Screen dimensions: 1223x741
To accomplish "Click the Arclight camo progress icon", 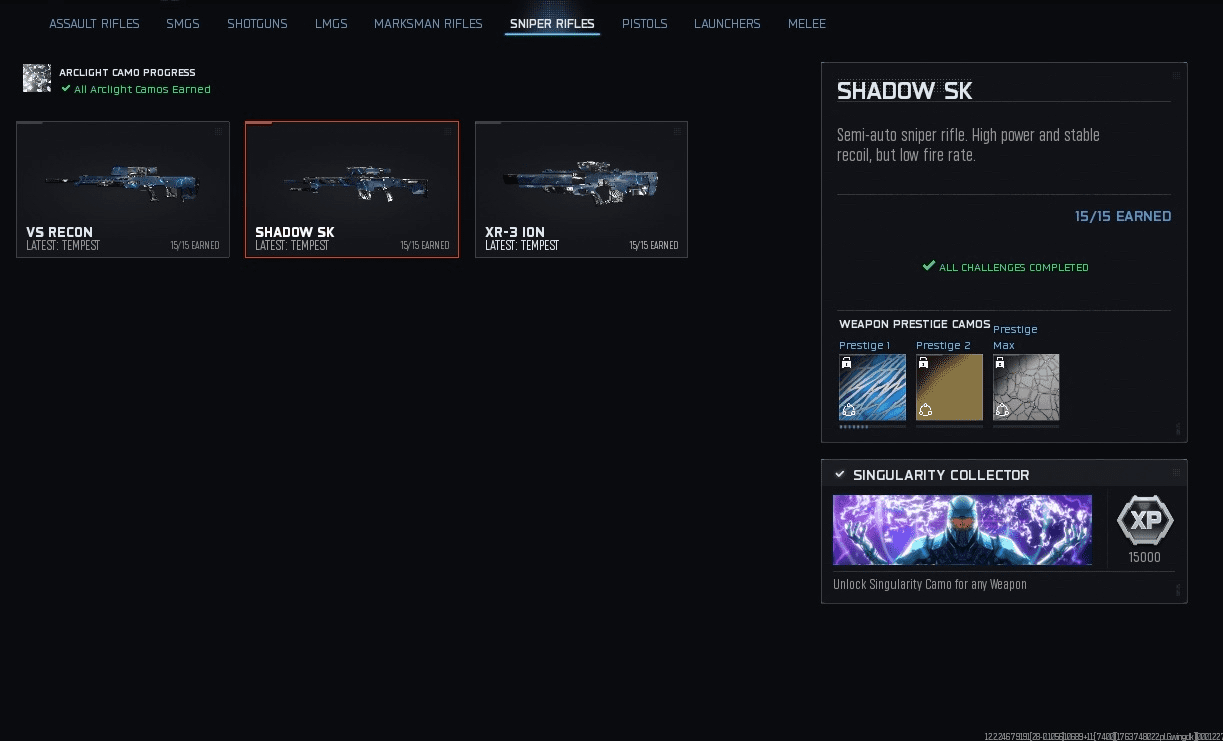I will coord(37,79).
